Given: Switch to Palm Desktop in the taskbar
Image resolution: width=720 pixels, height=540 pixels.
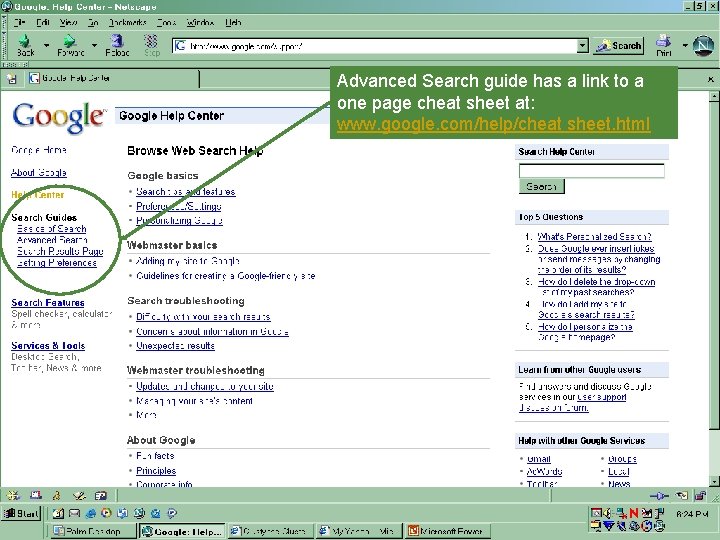Looking at the screenshot, I should click(92, 531).
